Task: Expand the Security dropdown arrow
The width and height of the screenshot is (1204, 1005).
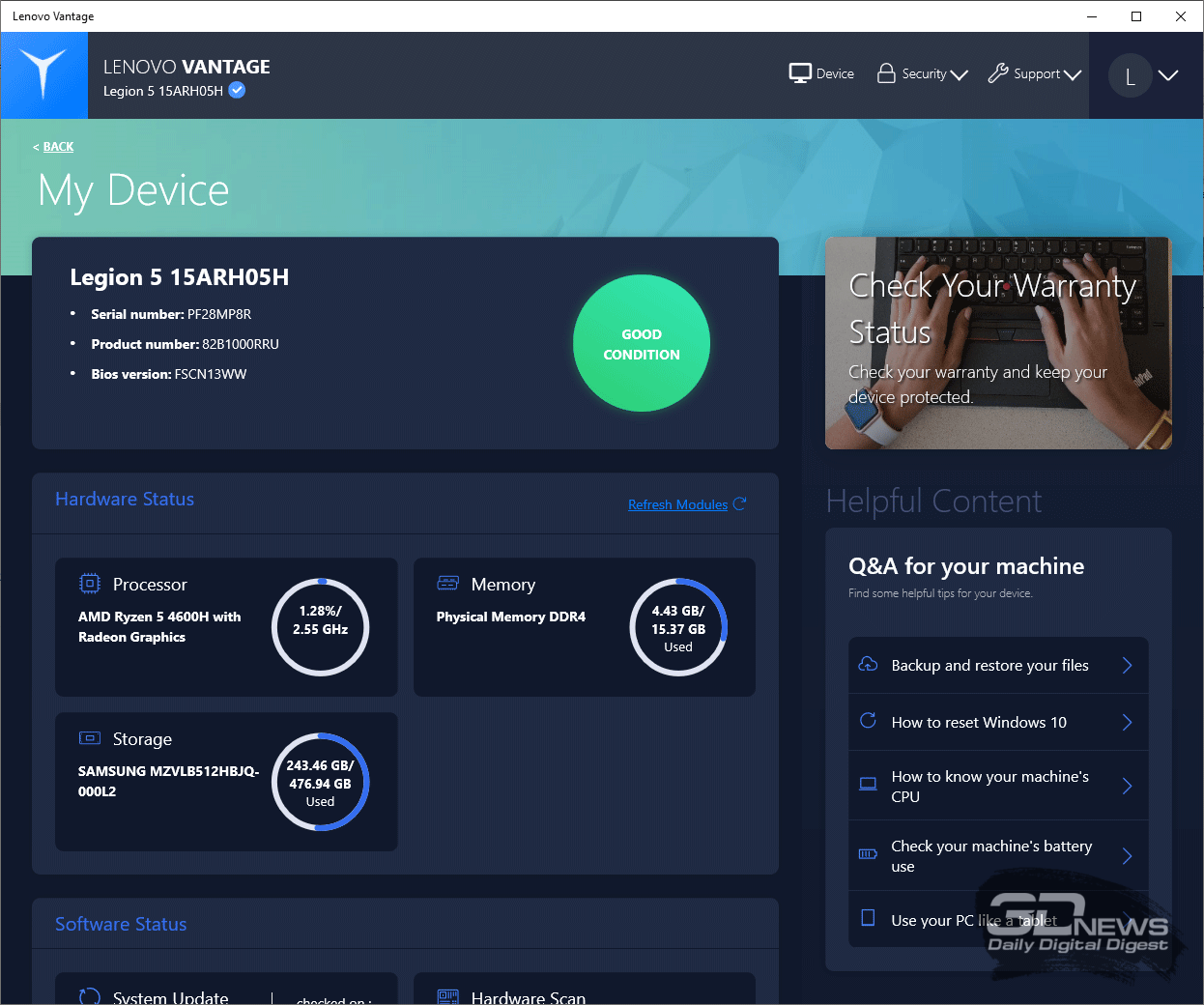Action: [960, 74]
